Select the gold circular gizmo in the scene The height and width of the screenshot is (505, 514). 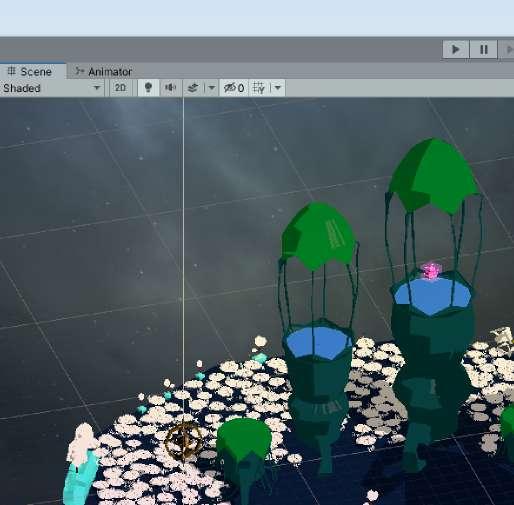click(184, 440)
